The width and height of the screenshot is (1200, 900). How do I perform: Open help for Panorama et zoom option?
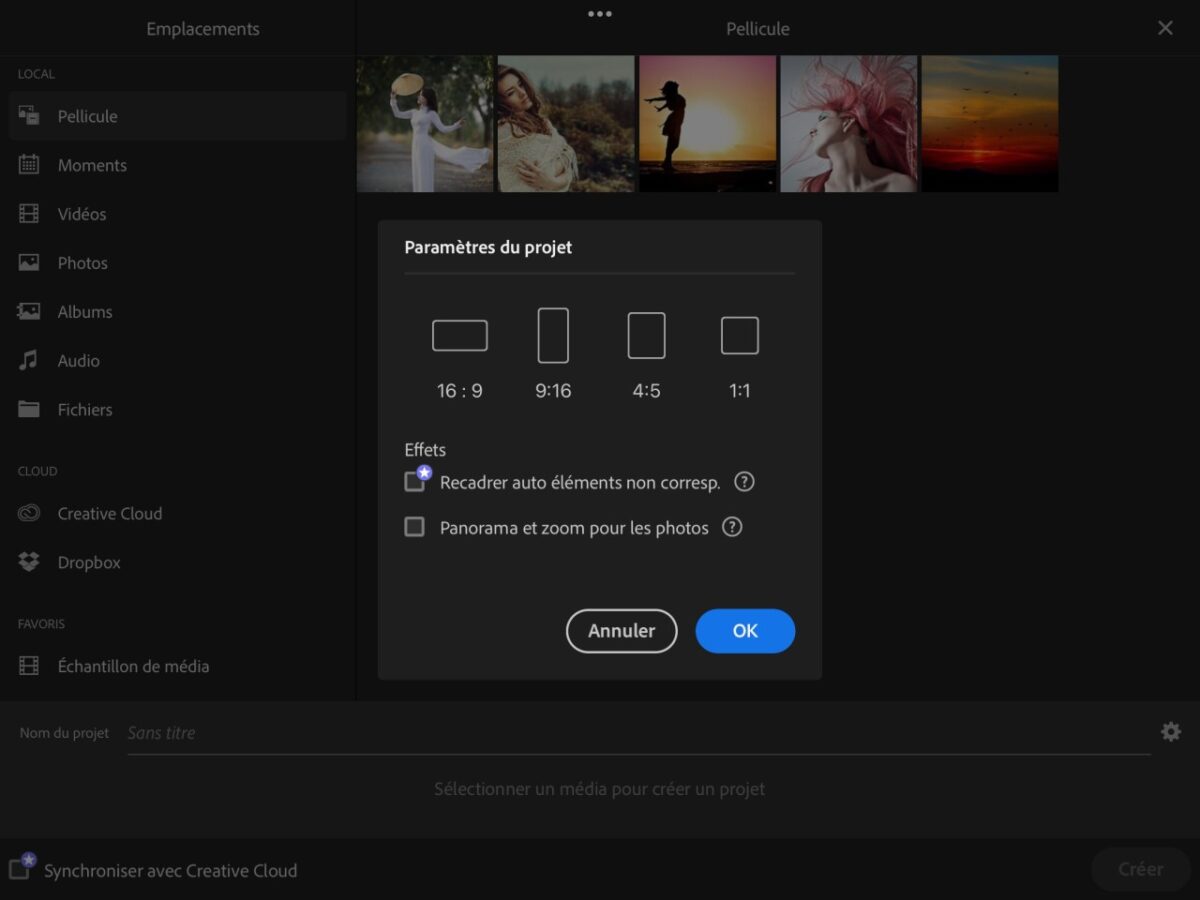point(732,527)
